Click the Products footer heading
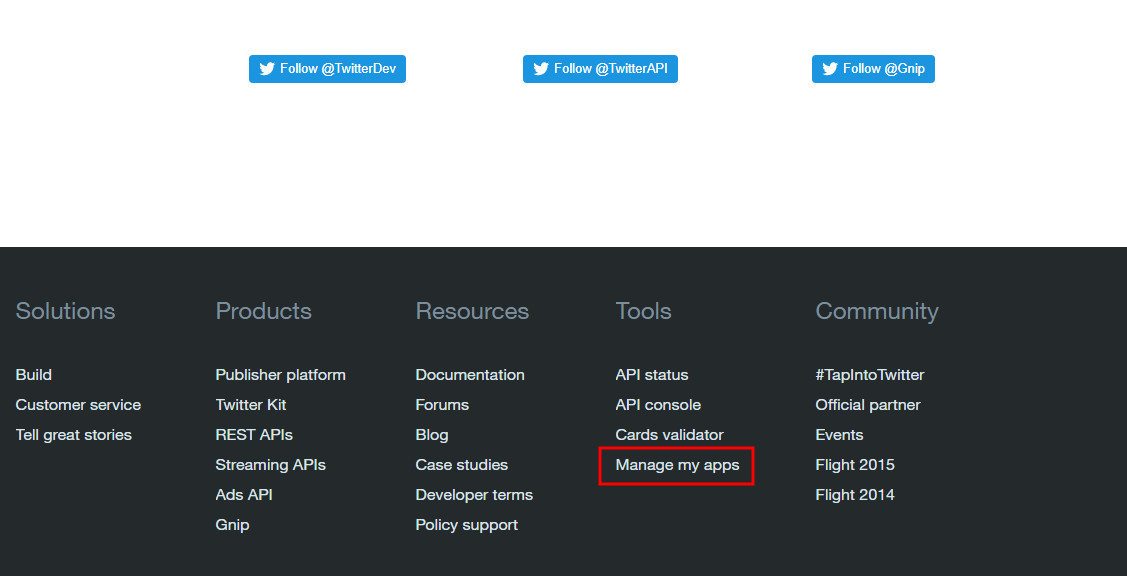 pyautogui.click(x=264, y=311)
